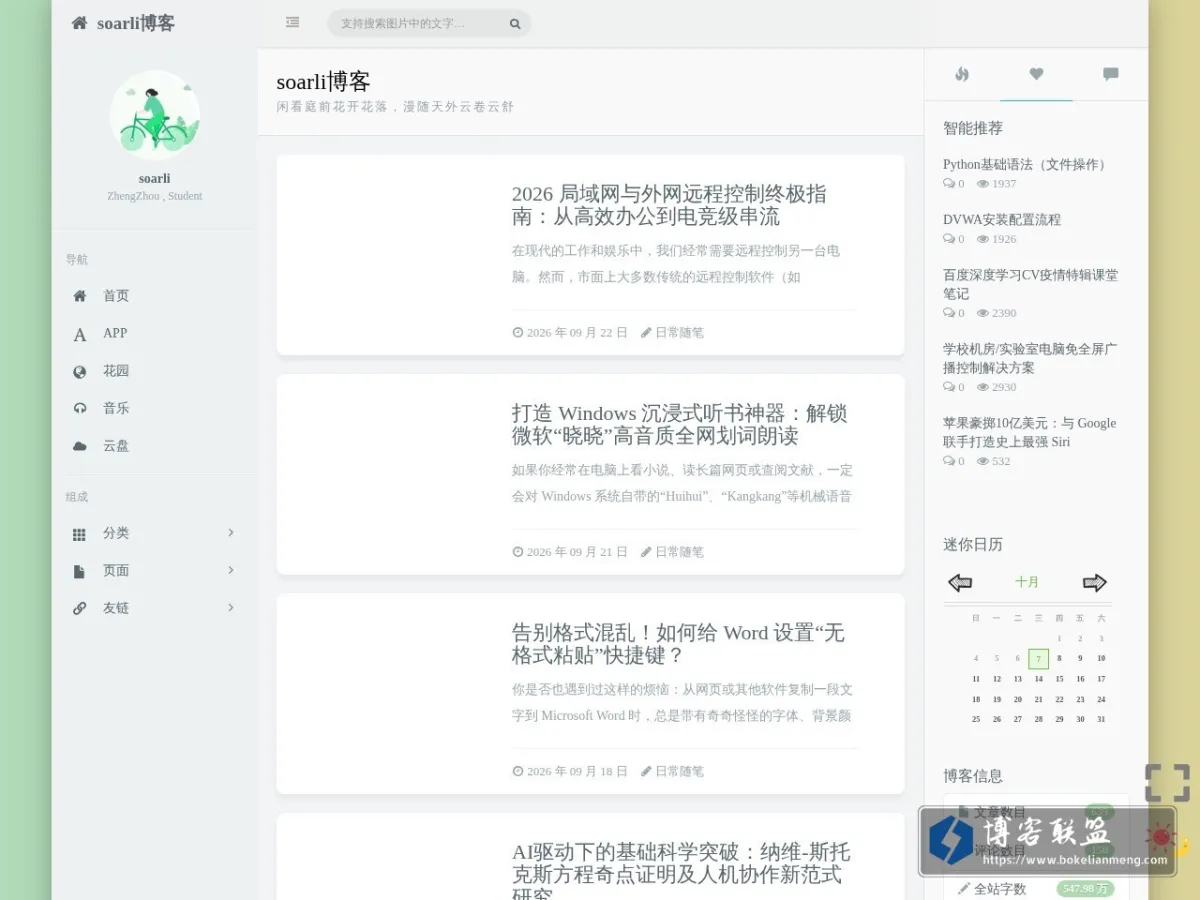Click the view-count eye icon showing 2390
The image size is (1200, 900).
(x=983, y=313)
